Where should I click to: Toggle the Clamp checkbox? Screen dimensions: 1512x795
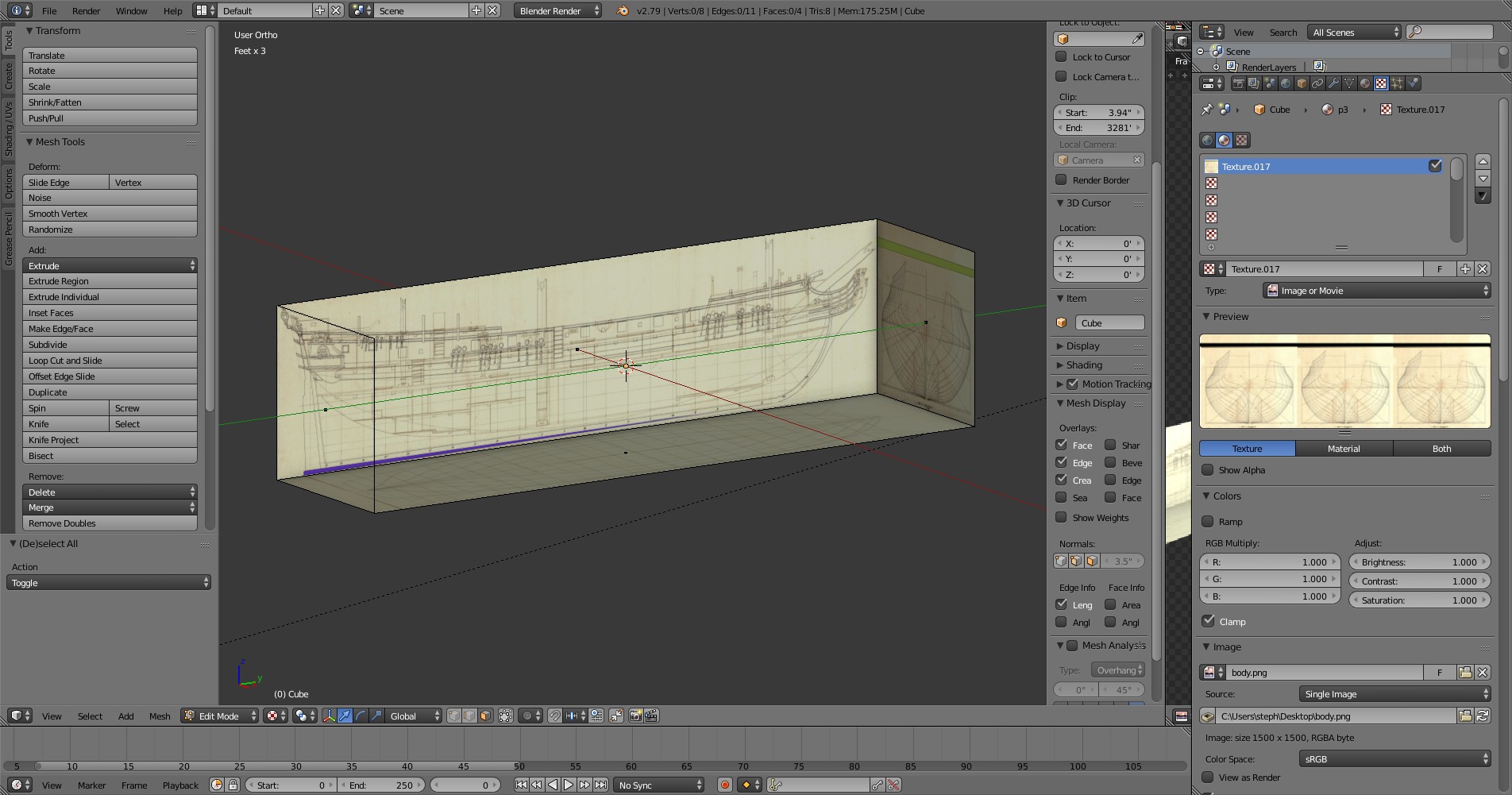(x=1208, y=621)
